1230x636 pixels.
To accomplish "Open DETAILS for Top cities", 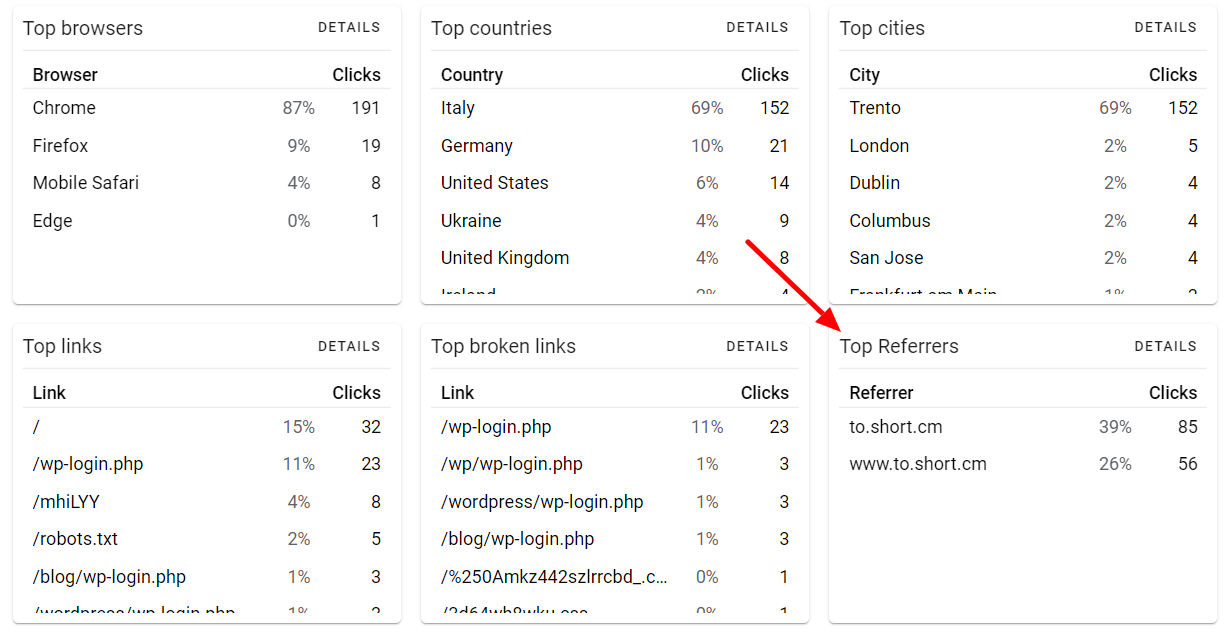I will (1165, 27).
